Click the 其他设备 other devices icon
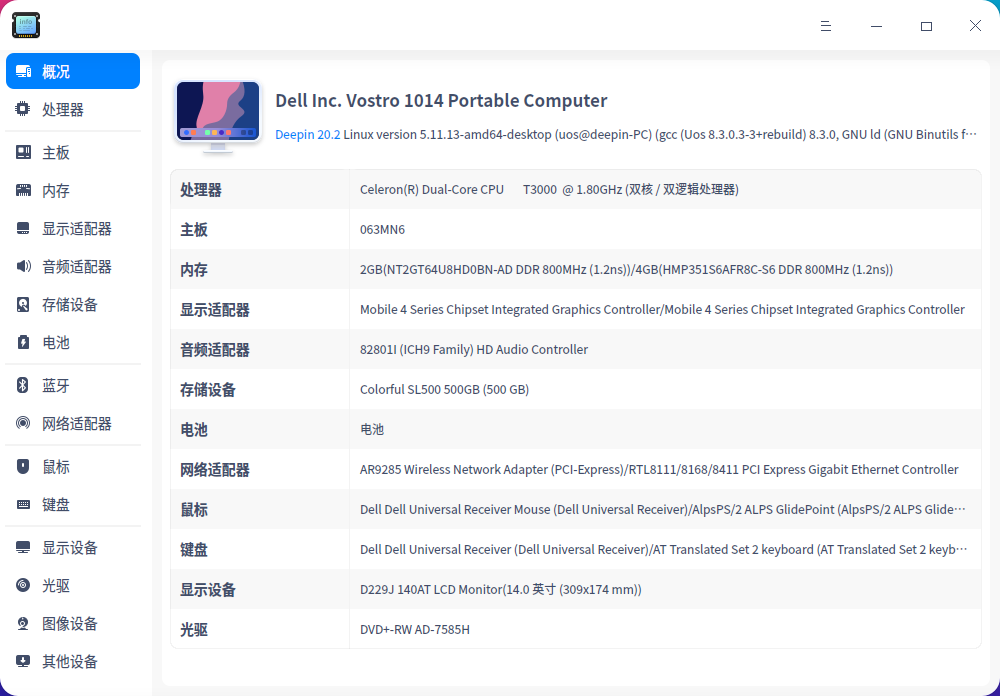The width and height of the screenshot is (1000, 696). pyautogui.click(x=23, y=661)
